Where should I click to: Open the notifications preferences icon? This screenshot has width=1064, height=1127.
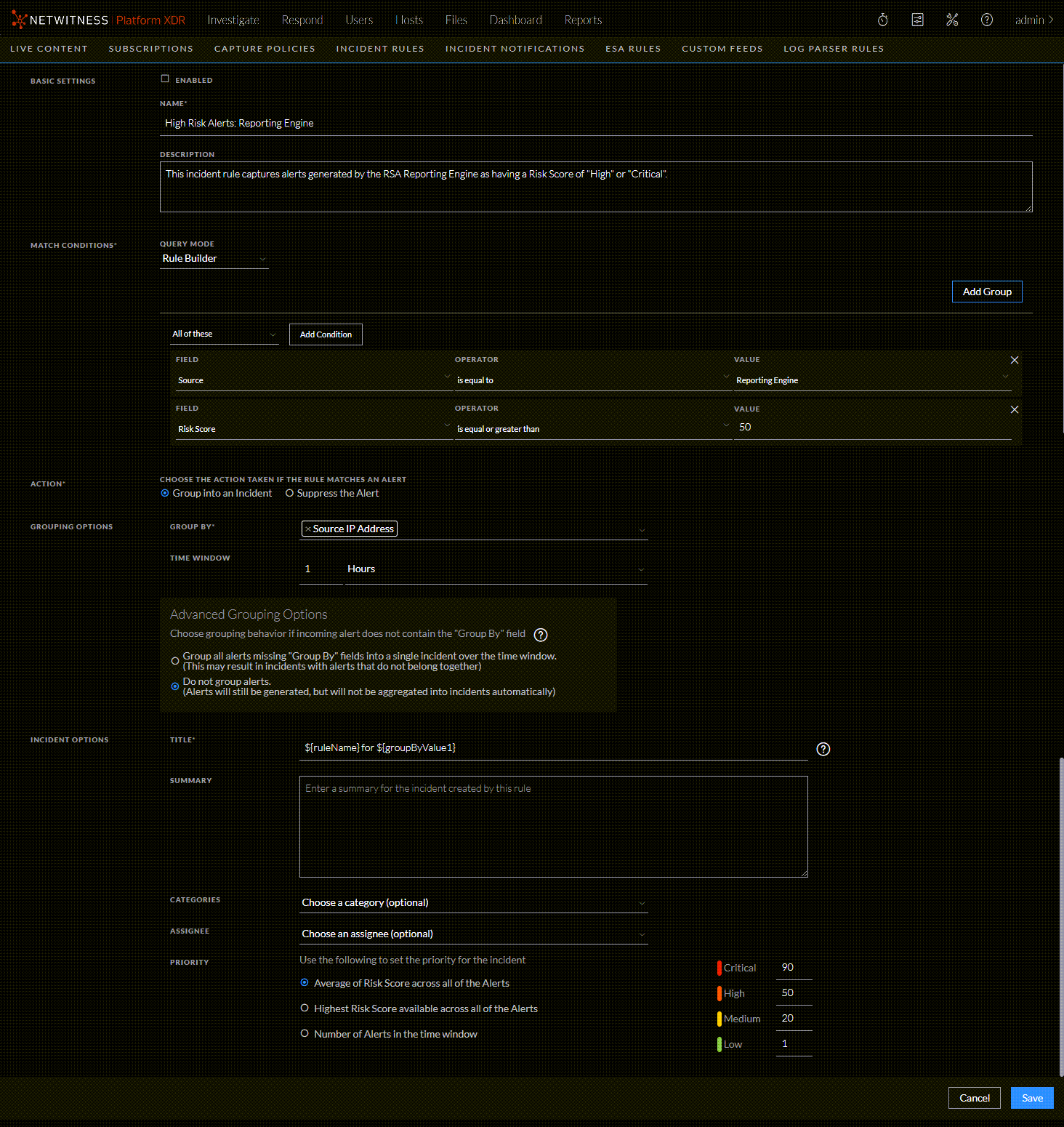[x=916, y=20]
